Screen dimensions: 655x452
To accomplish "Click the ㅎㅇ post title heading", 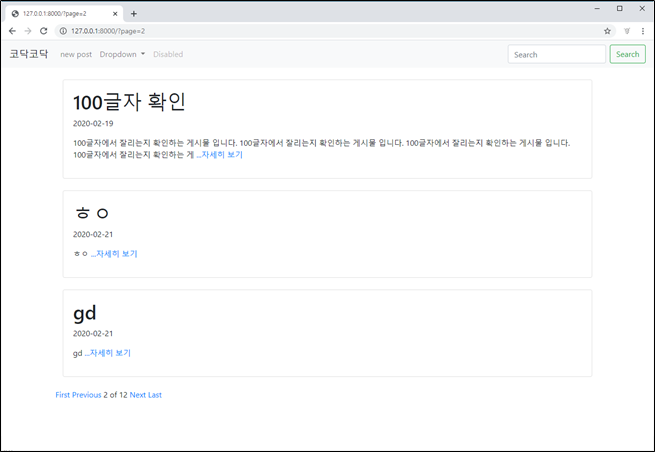I will 92,213.
